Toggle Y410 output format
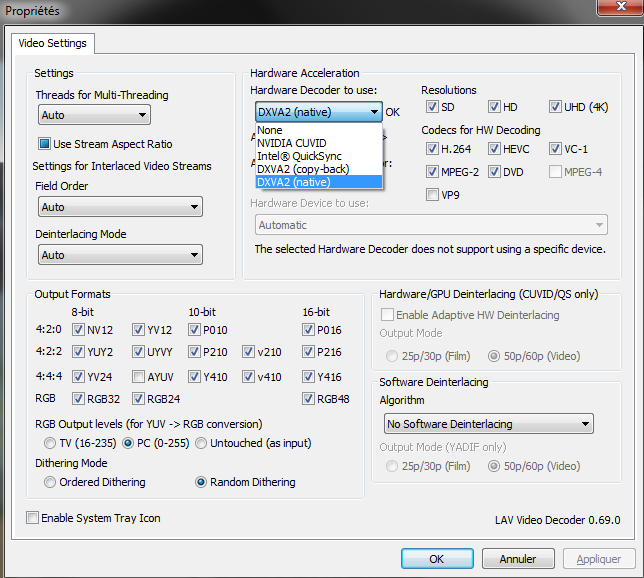Image resolution: width=644 pixels, height=578 pixels. click(194, 377)
